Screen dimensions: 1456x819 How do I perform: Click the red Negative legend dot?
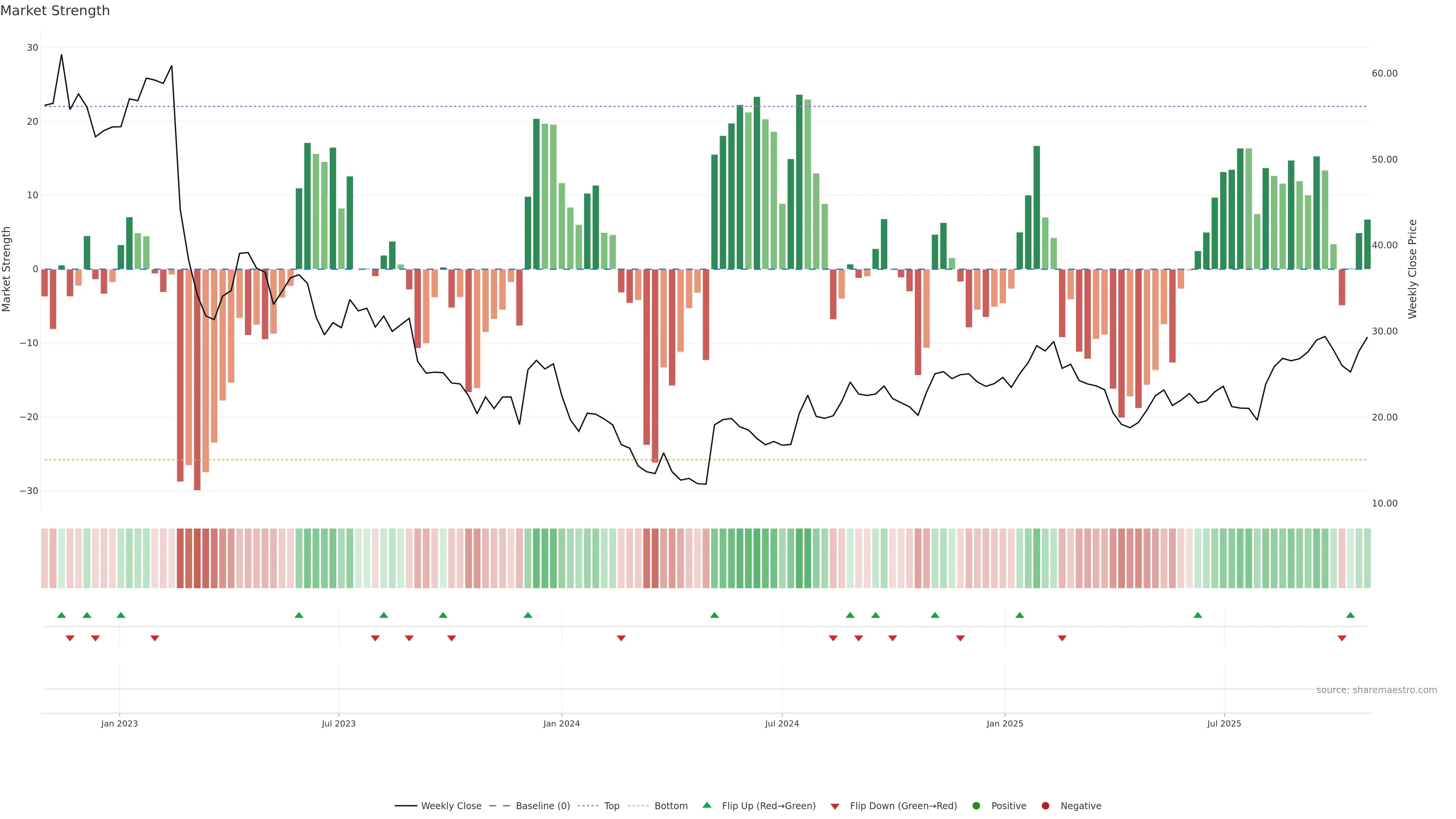[x=1045, y=806]
